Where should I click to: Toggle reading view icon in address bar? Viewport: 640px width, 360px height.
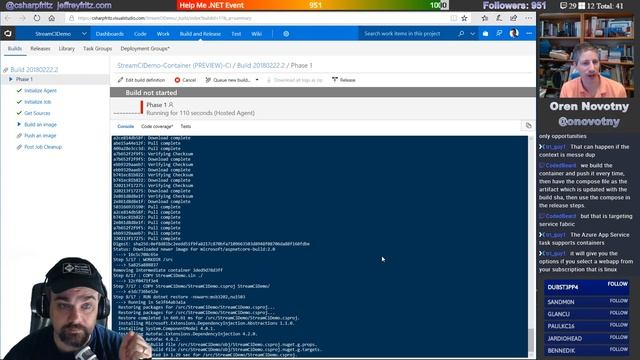(x=453, y=18)
